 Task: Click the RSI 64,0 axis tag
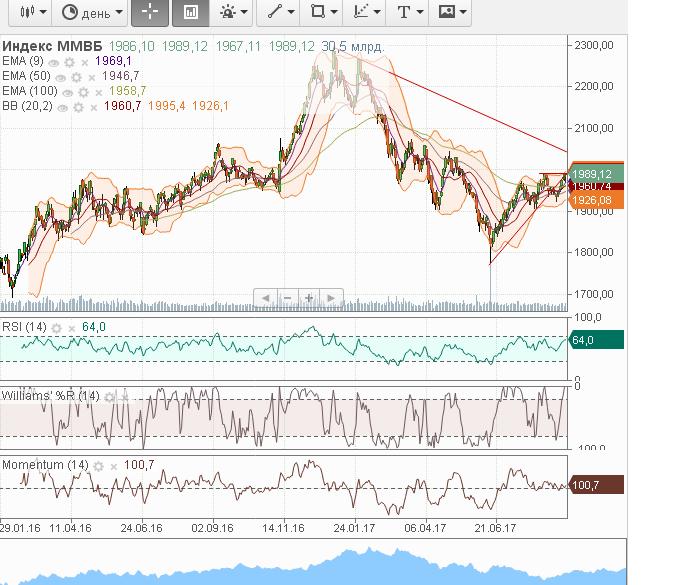tap(596, 340)
